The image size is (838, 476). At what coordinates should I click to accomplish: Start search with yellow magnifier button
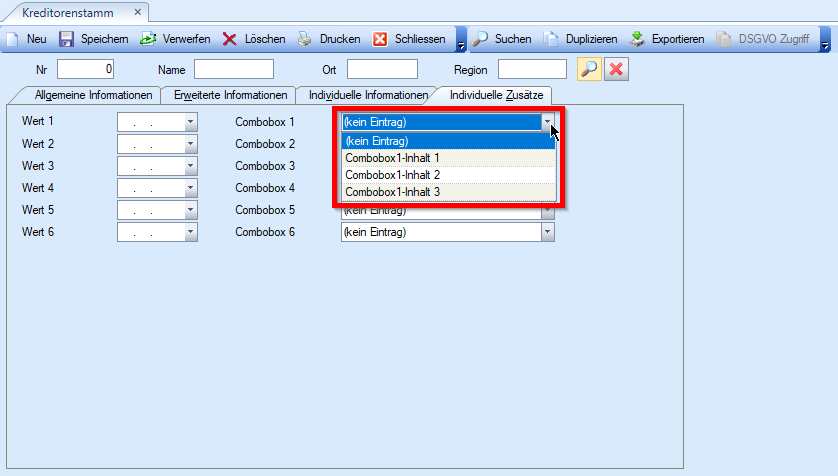pyautogui.click(x=589, y=69)
